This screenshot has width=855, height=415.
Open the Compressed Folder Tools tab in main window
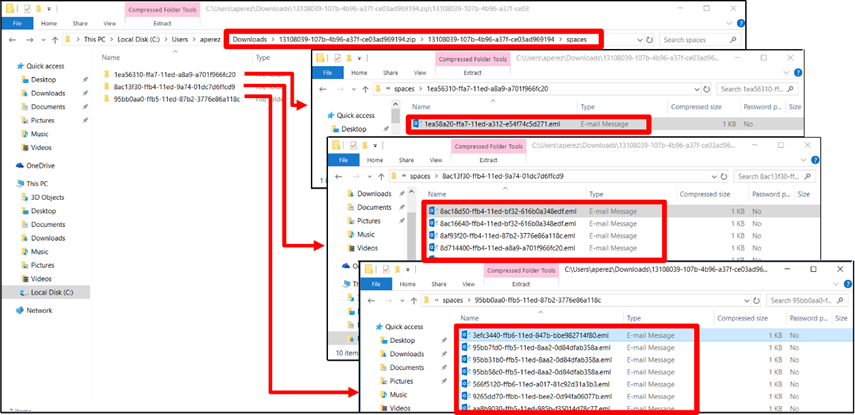click(165, 8)
